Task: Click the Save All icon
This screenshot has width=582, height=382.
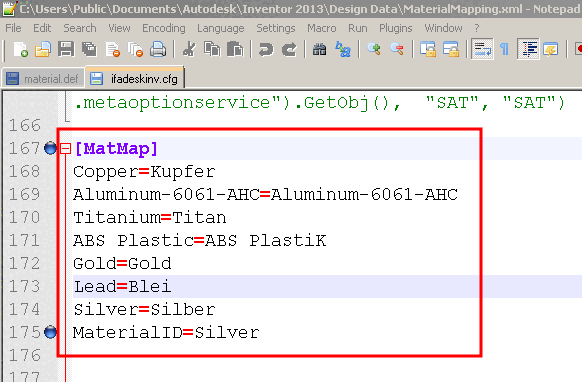Action: click(89, 49)
